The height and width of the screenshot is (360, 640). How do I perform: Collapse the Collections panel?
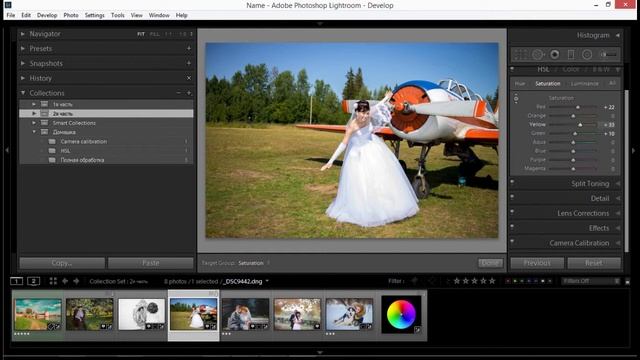tap(23, 93)
